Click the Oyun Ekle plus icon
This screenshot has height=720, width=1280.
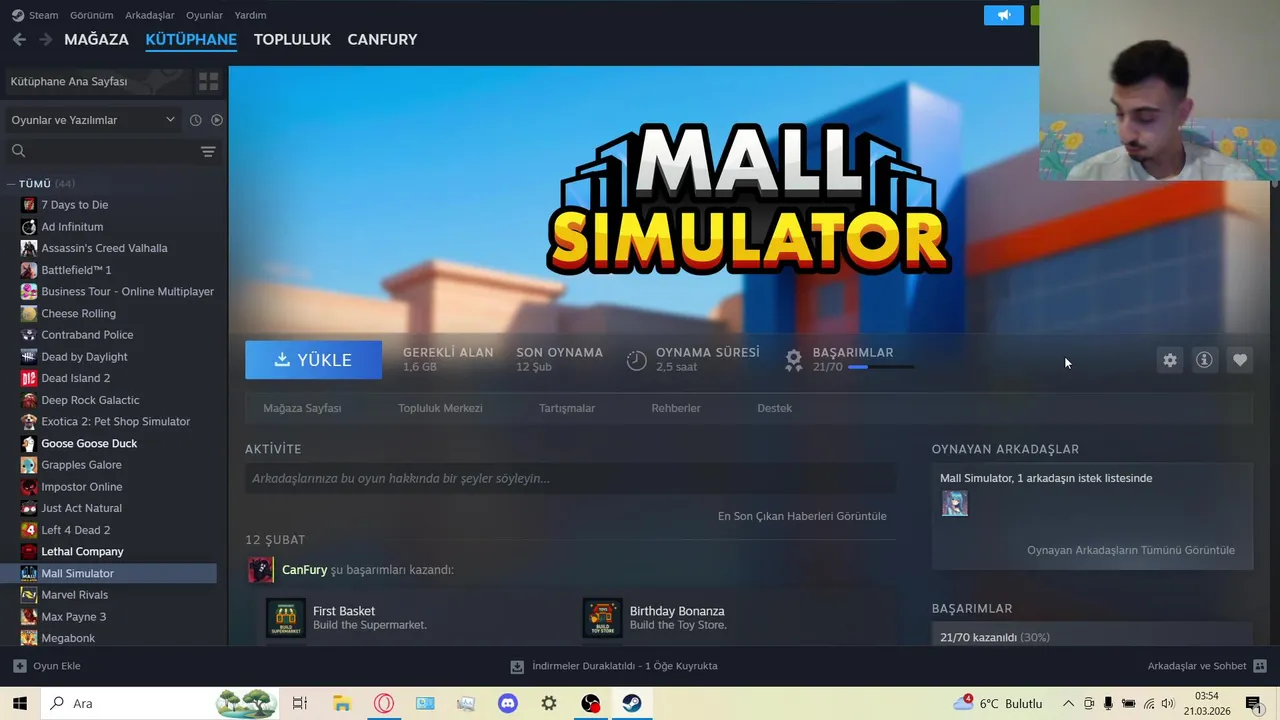[20, 666]
